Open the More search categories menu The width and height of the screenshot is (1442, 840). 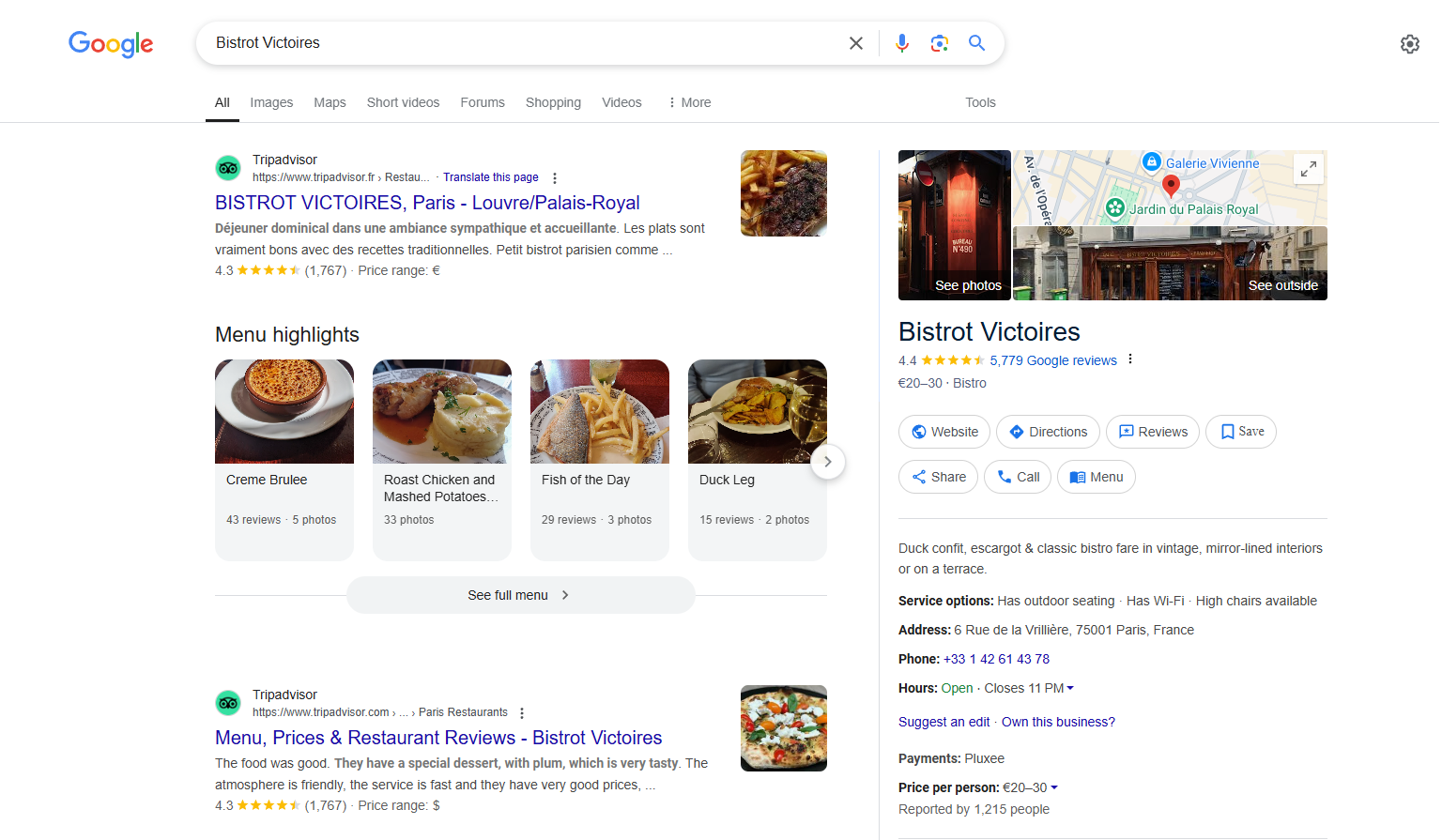pyautogui.click(x=688, y=102)
